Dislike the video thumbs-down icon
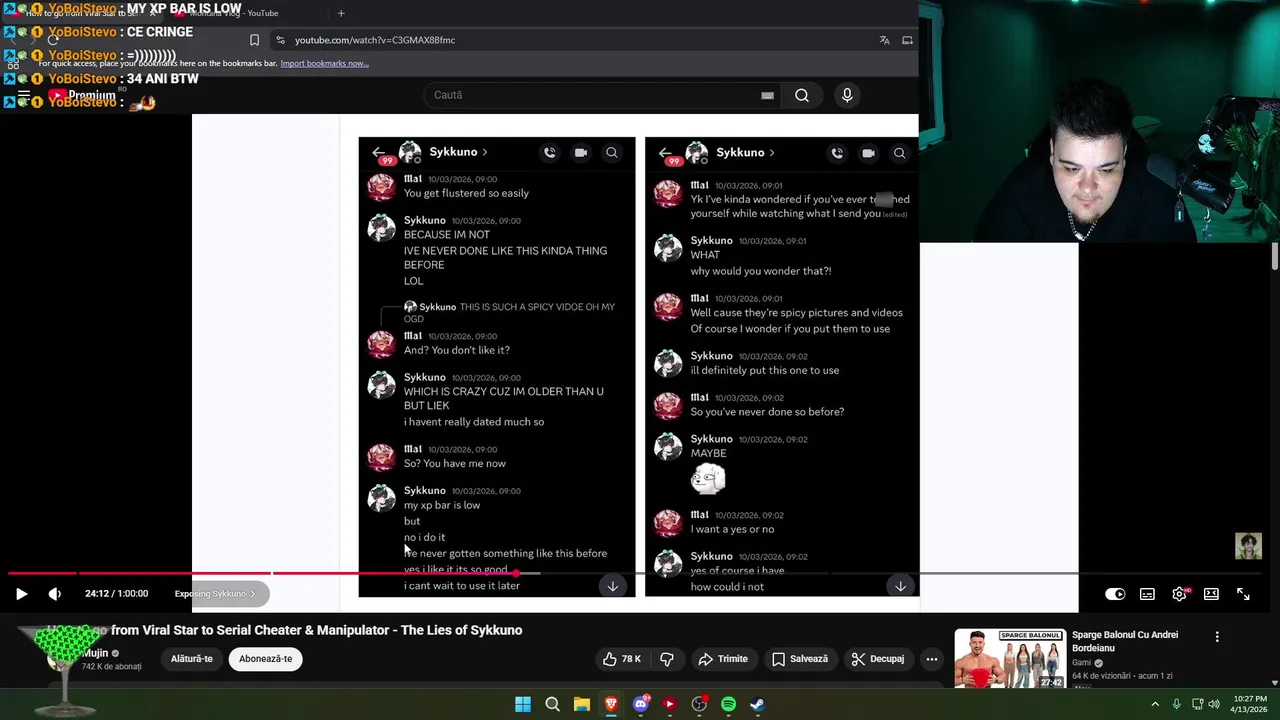 click(667, 659)
